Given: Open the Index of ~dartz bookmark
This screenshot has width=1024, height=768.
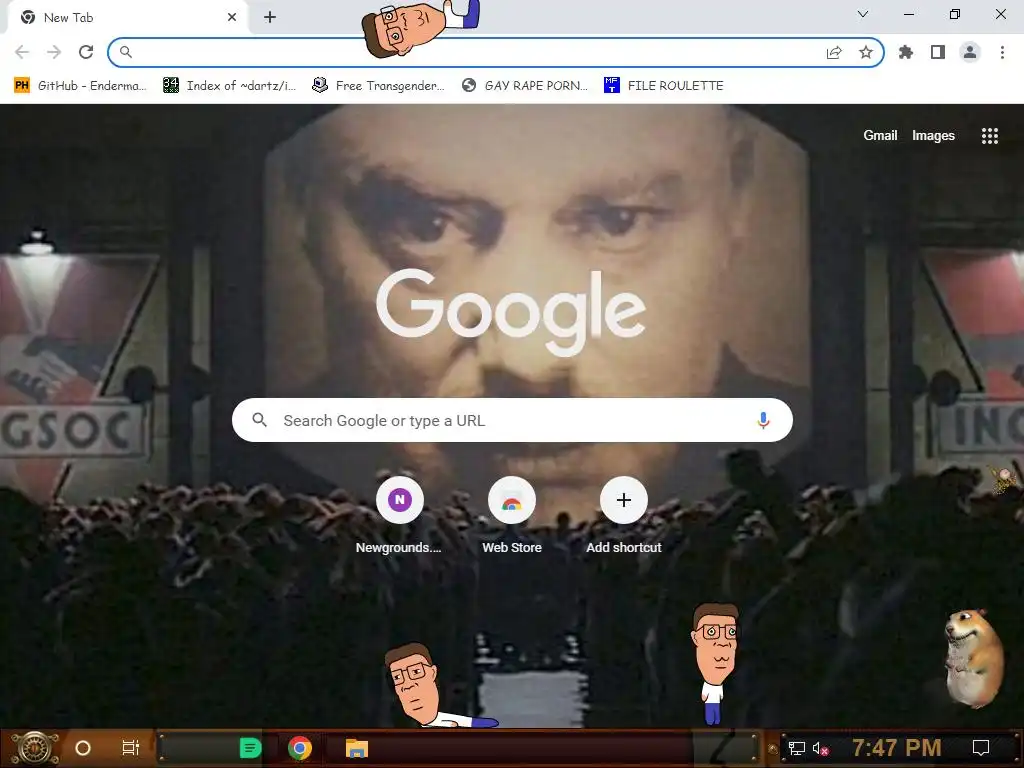Looking at the screenshot, I should point(229,86).
